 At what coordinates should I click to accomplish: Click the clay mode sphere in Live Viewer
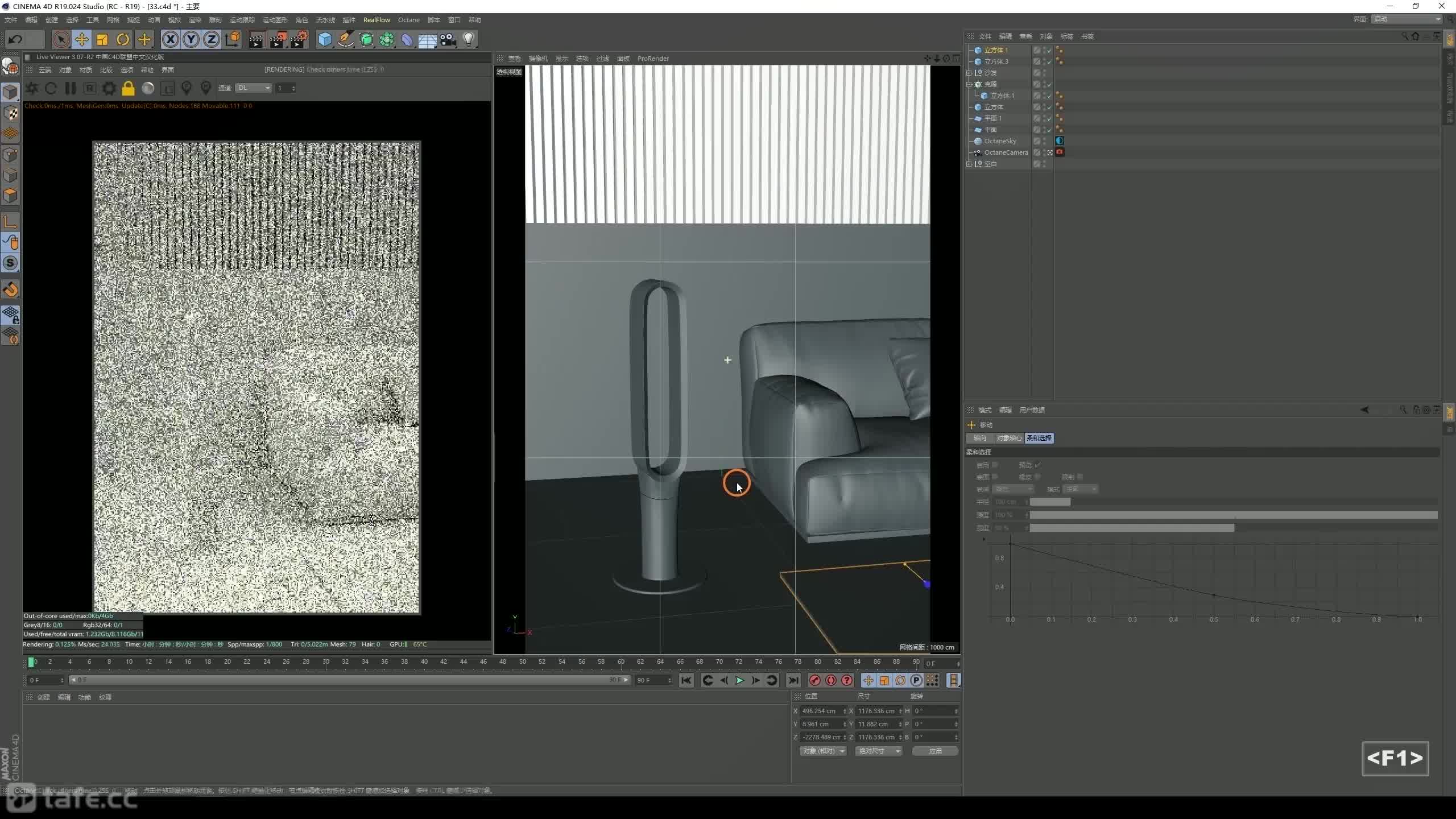[x=148, y=88]
